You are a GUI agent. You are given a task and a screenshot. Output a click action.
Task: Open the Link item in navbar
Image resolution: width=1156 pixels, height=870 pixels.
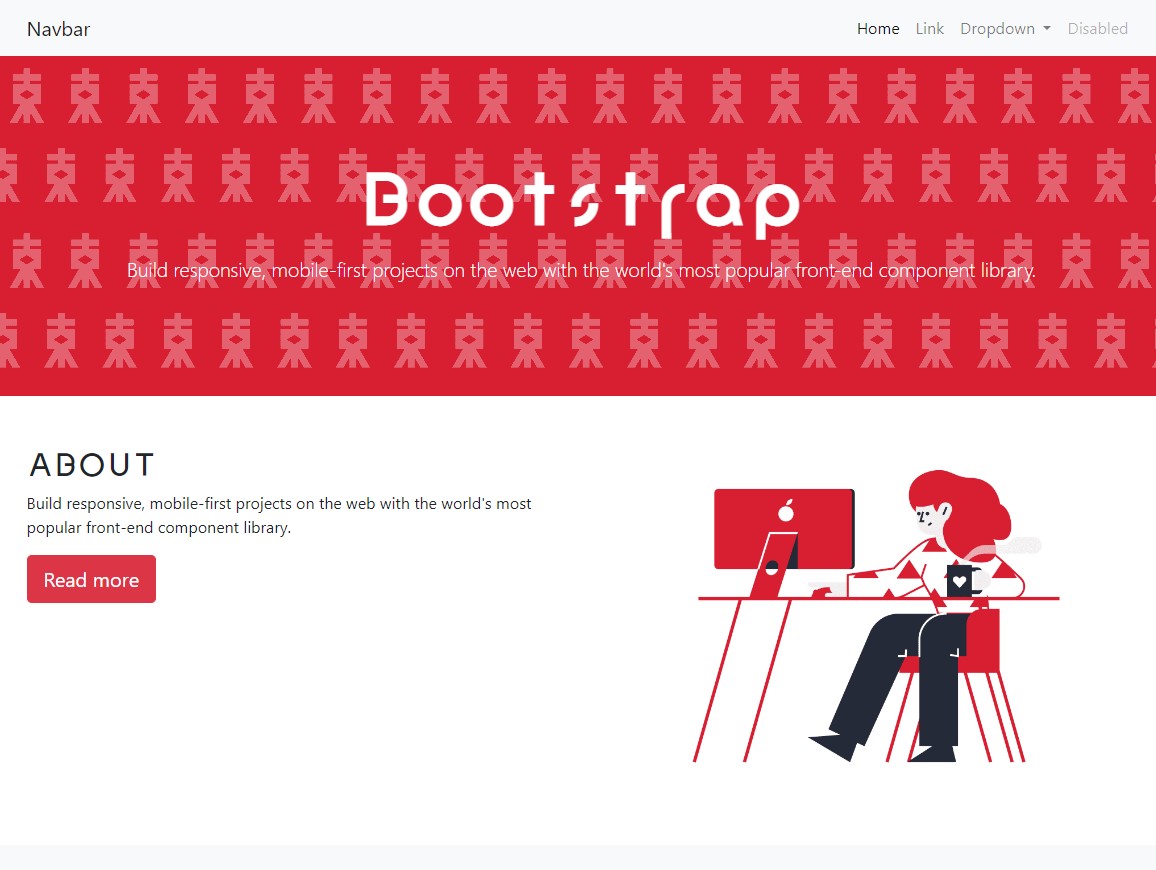coord(929,29)
